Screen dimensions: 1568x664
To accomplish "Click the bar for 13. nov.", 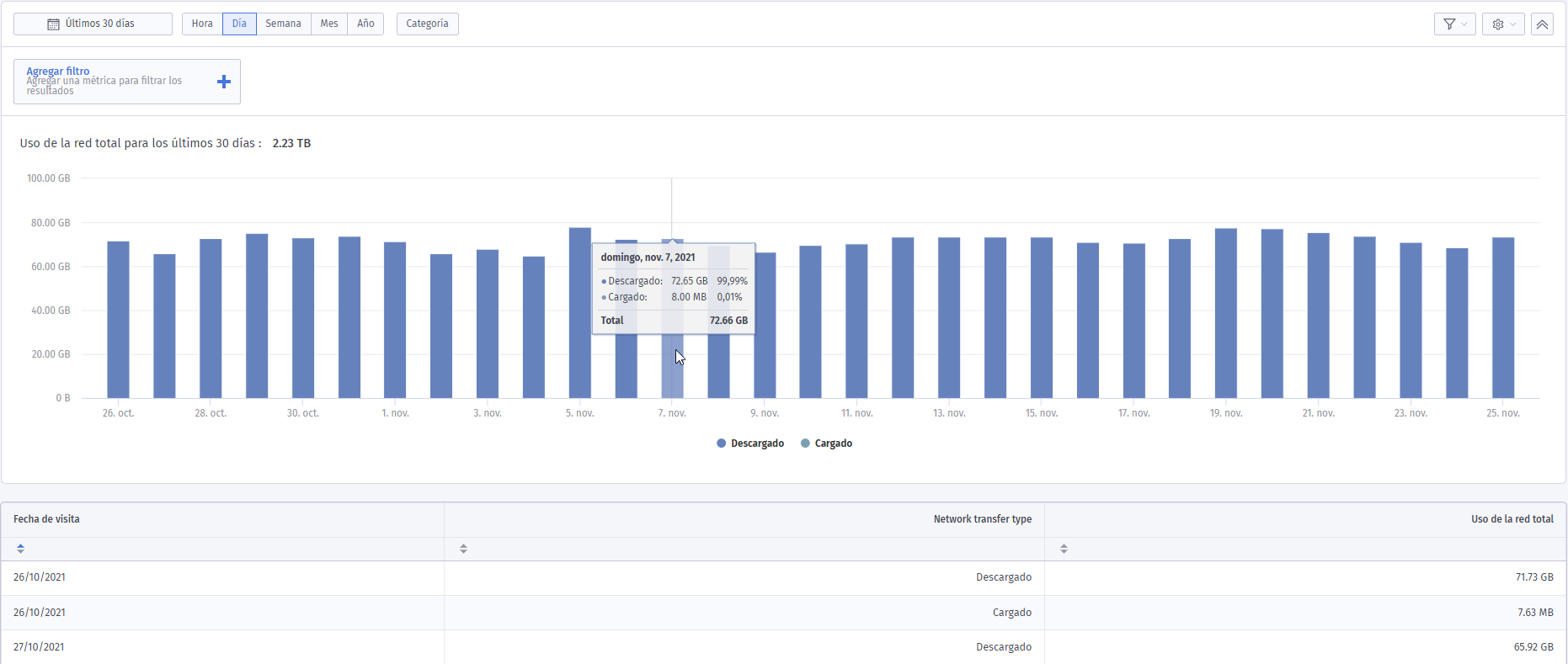I will tap(949, 317).
